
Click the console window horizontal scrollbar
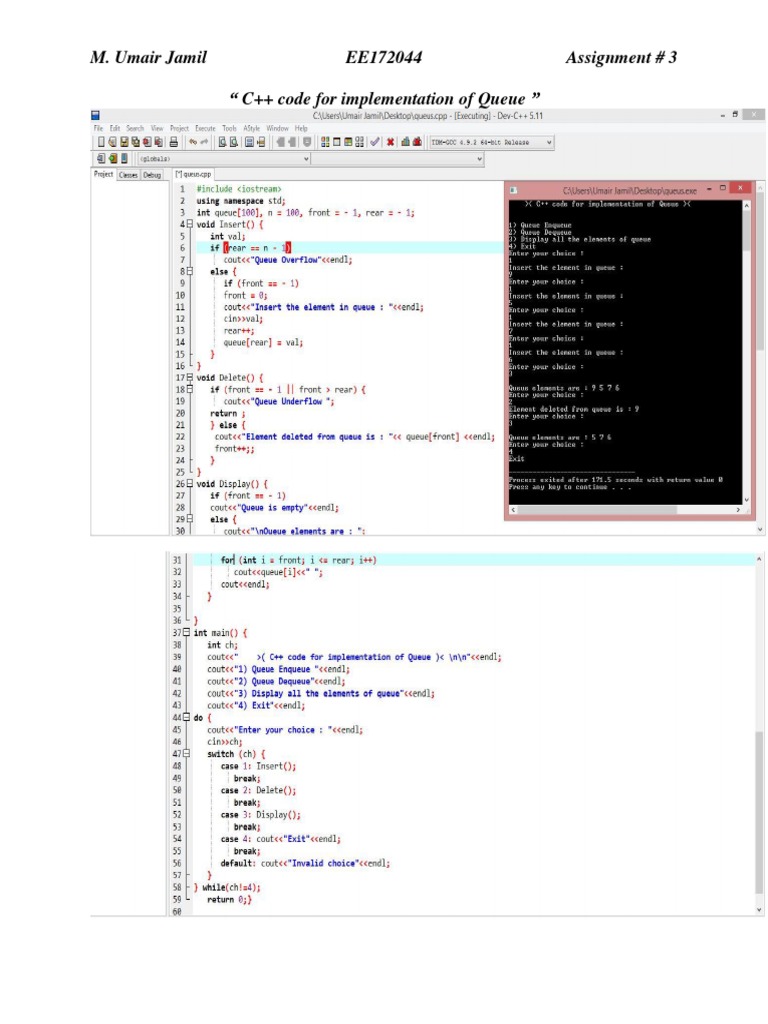click(626, 509)
